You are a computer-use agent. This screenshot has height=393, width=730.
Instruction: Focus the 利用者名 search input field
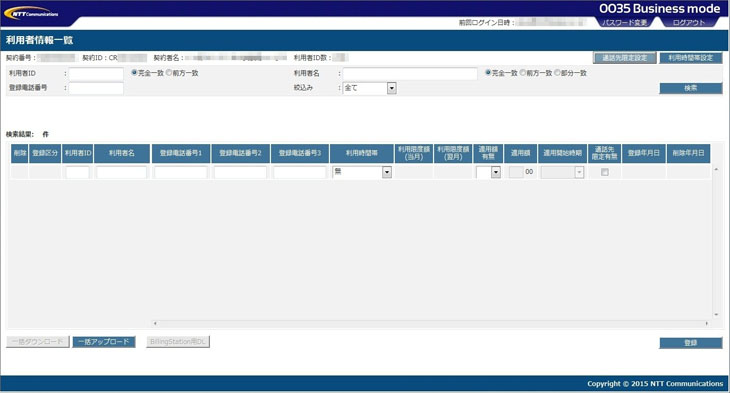[410, 74]
